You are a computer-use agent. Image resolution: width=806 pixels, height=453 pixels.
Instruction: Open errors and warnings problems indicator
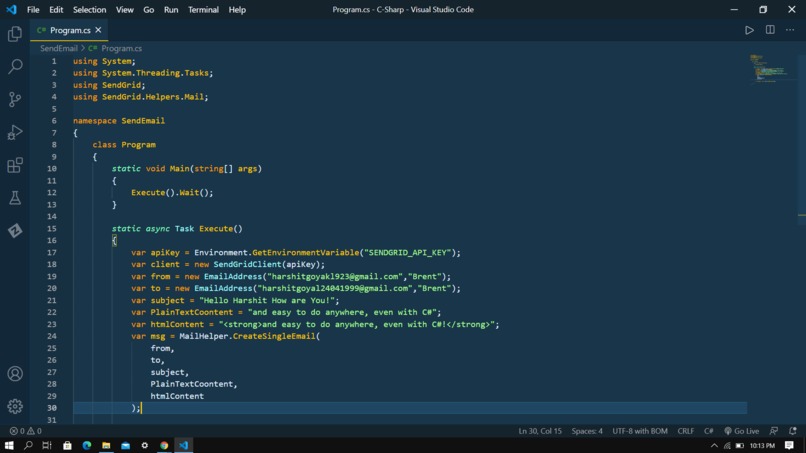[x=26, y=431]
